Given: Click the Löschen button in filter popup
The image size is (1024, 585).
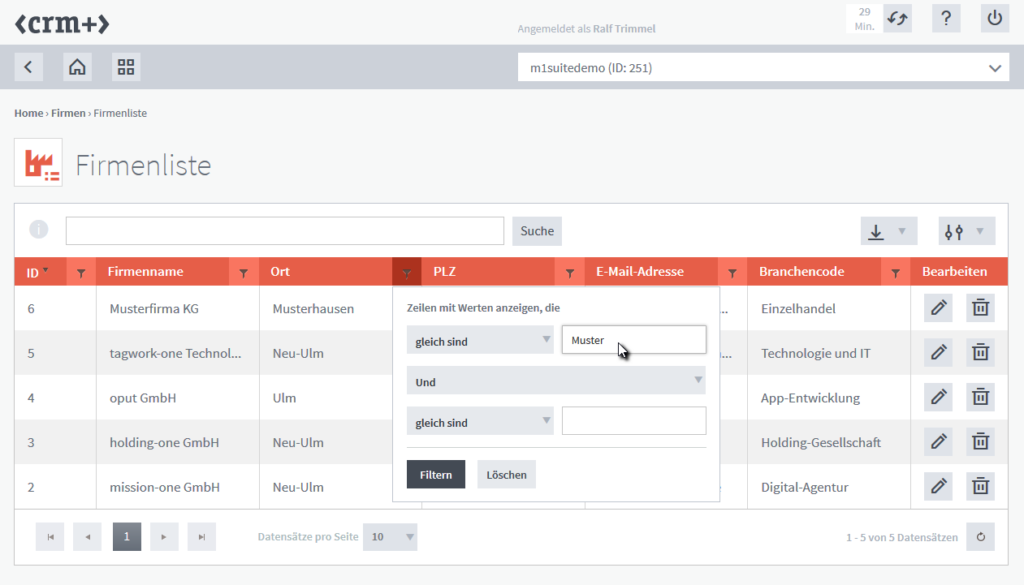Looking at the screenshot, I should coord(506,475).
